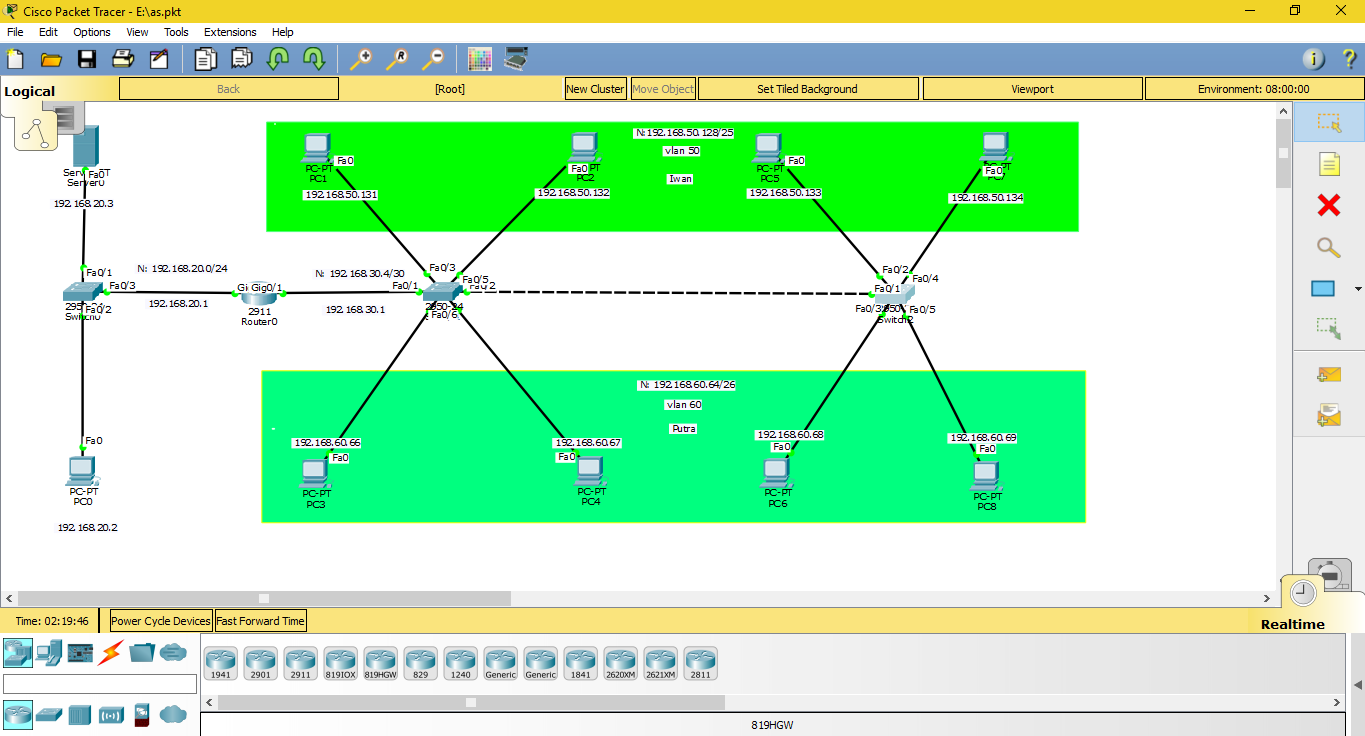Toggle to Simulation mode via clock icon

(x=1302, y=592)
